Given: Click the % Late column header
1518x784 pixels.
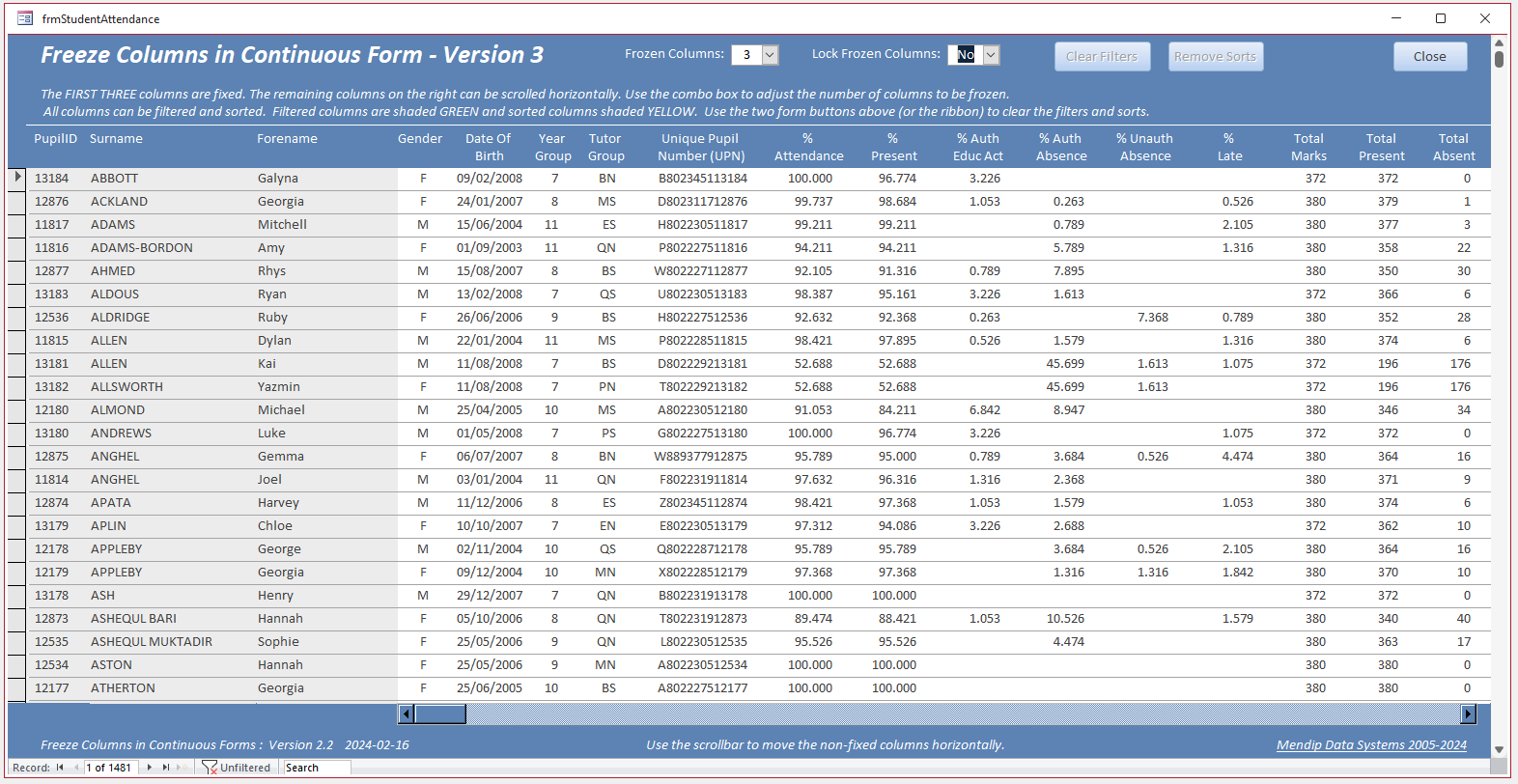Looking at the screenshot, I should (x=1229, y=147).
